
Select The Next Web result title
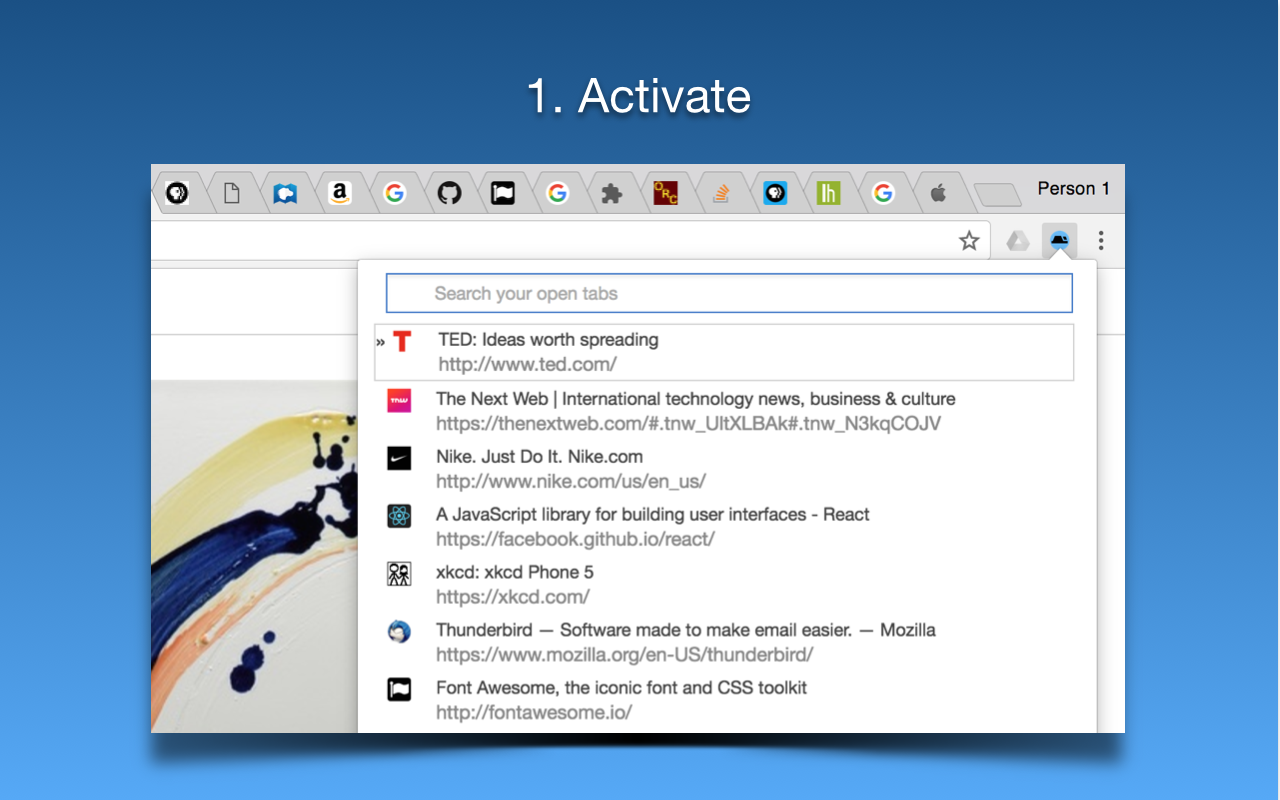pyautogui.click(x=696, y=398)
